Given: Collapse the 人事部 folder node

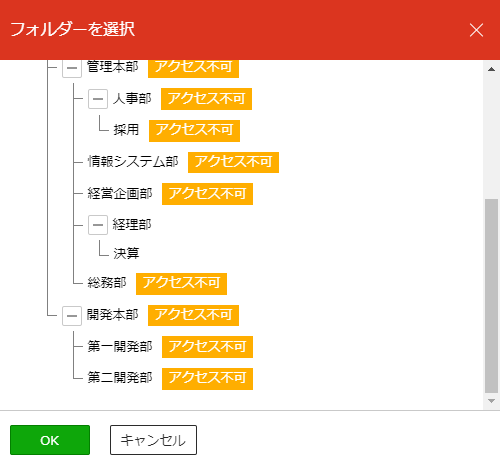Looking at the screenshot, I should [x=98, y=99].
